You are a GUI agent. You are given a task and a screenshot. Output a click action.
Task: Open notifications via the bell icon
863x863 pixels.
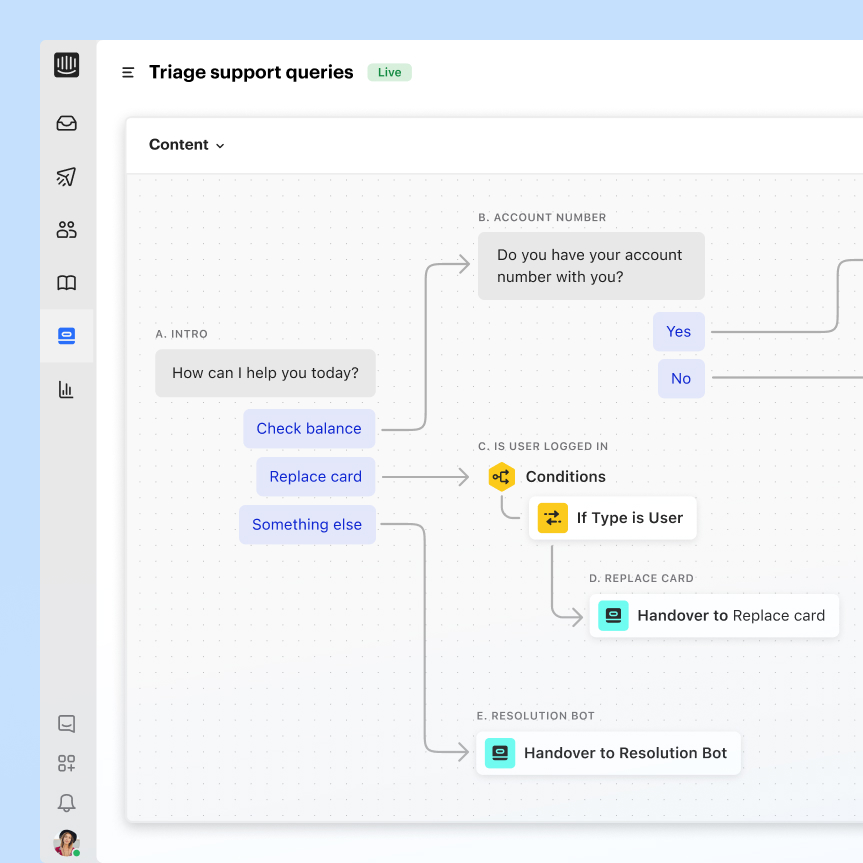[66, 802]
